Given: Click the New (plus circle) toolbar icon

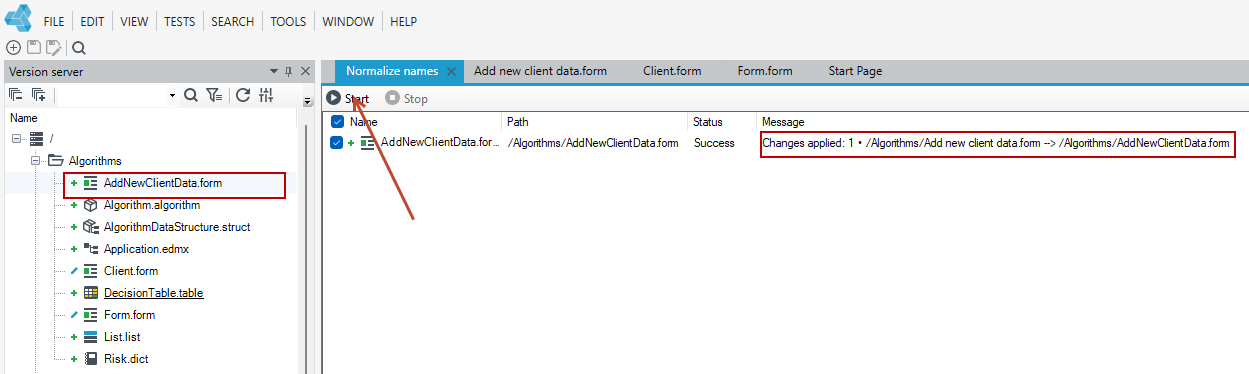Looking at the screenshot, I should [14, 47].
